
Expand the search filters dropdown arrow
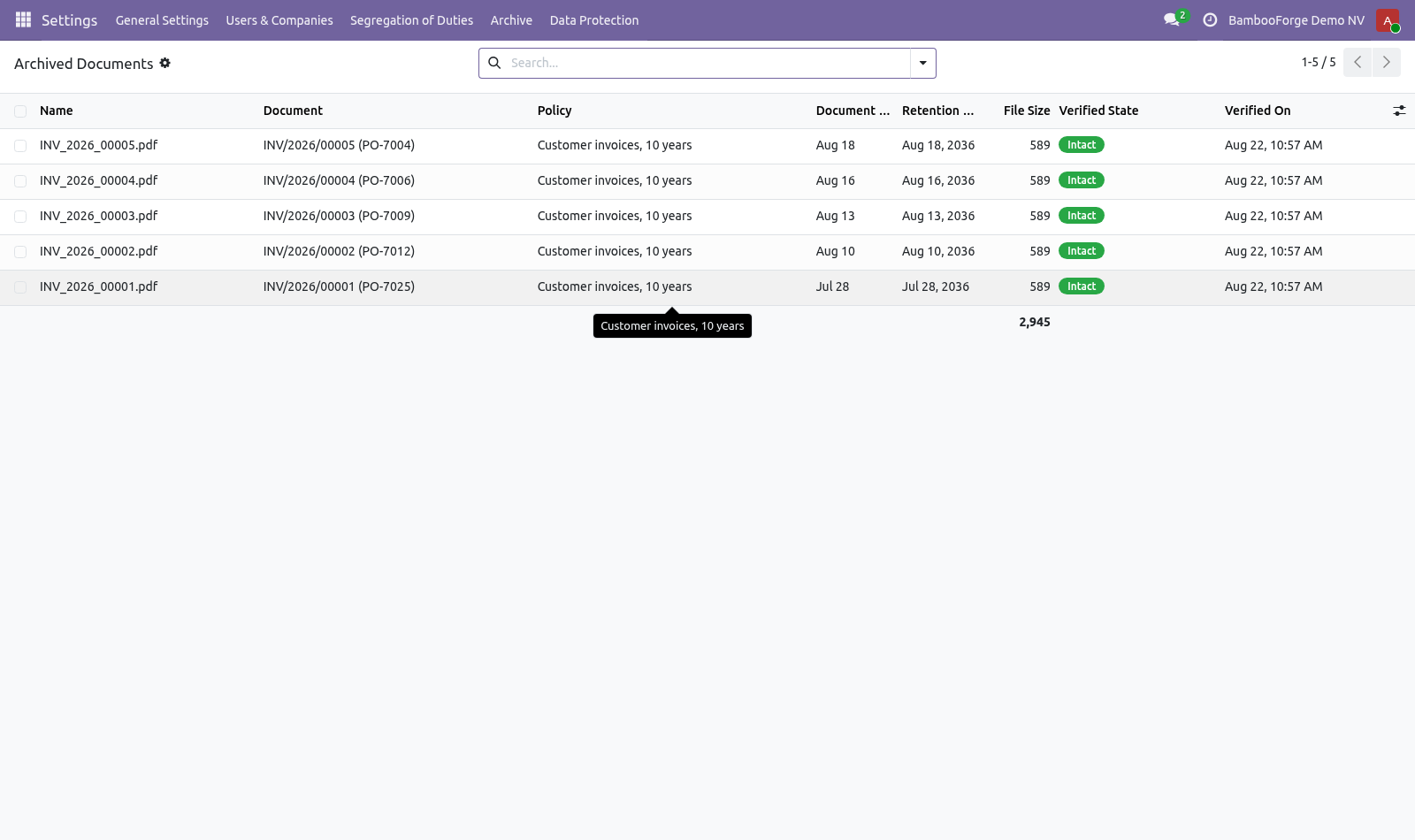[922, 63]
